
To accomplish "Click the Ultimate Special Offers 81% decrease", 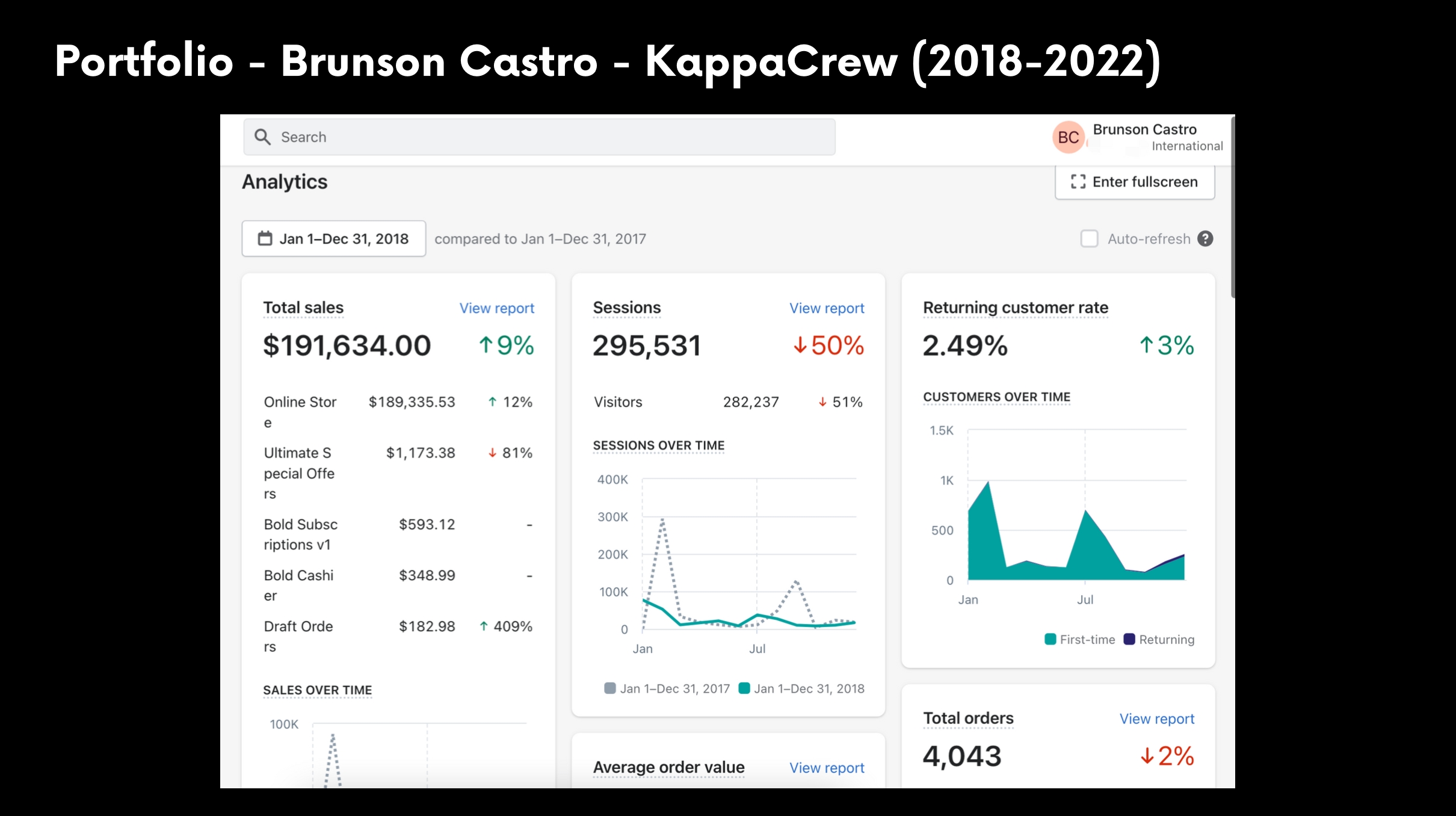I will (510, 453).
